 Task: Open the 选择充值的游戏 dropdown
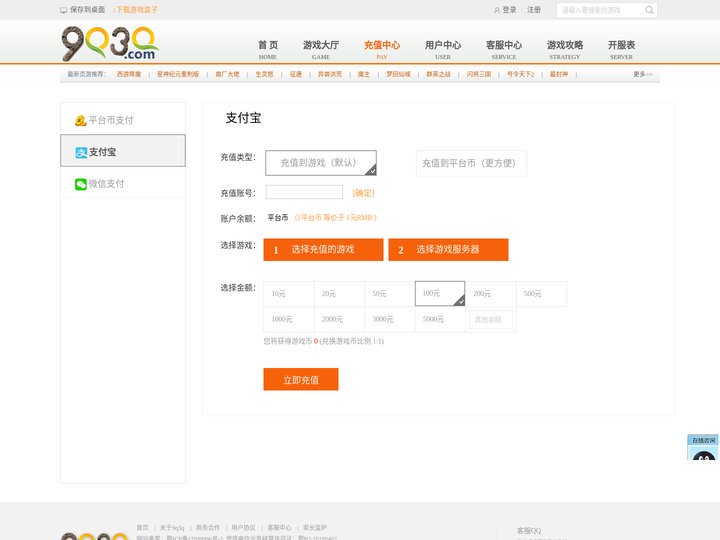coord(323,249)
